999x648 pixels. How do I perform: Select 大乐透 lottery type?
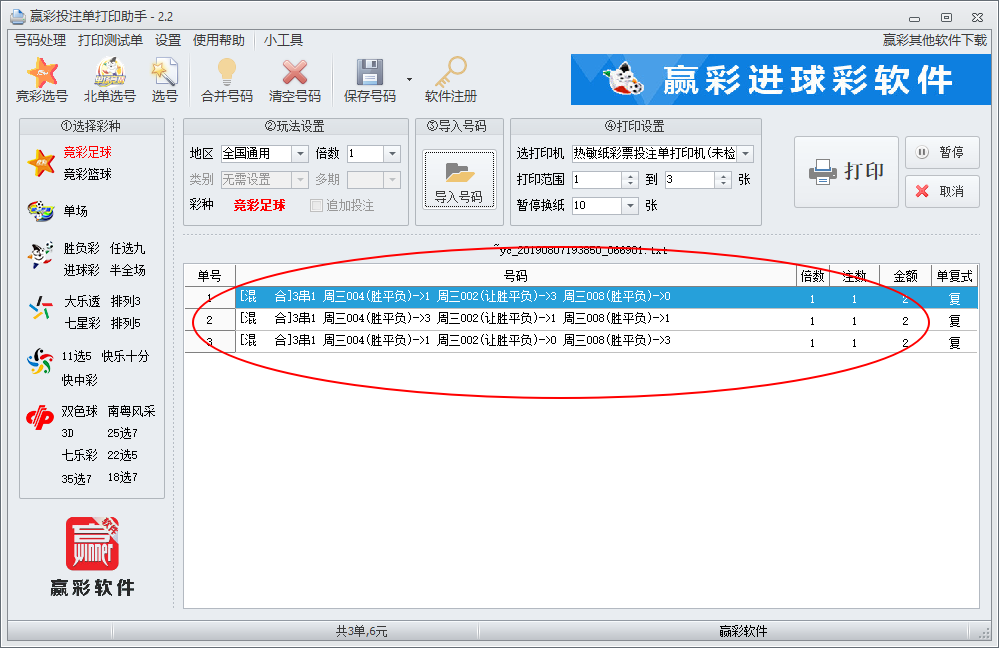coord(82,301)
